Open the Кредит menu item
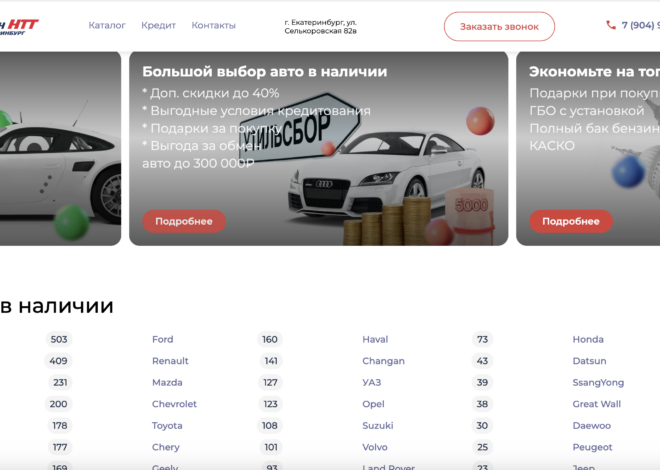 point(158,25)
